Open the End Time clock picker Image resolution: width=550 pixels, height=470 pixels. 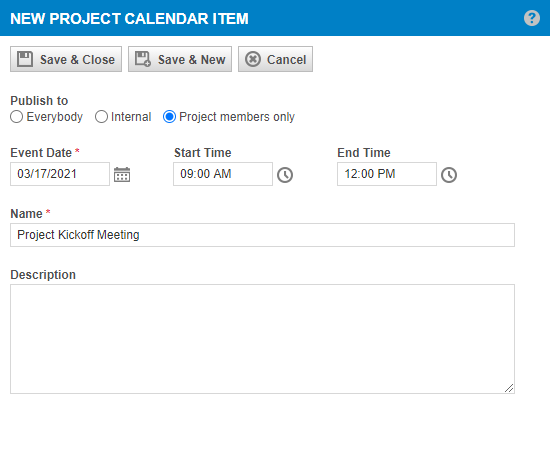point(449,175)
